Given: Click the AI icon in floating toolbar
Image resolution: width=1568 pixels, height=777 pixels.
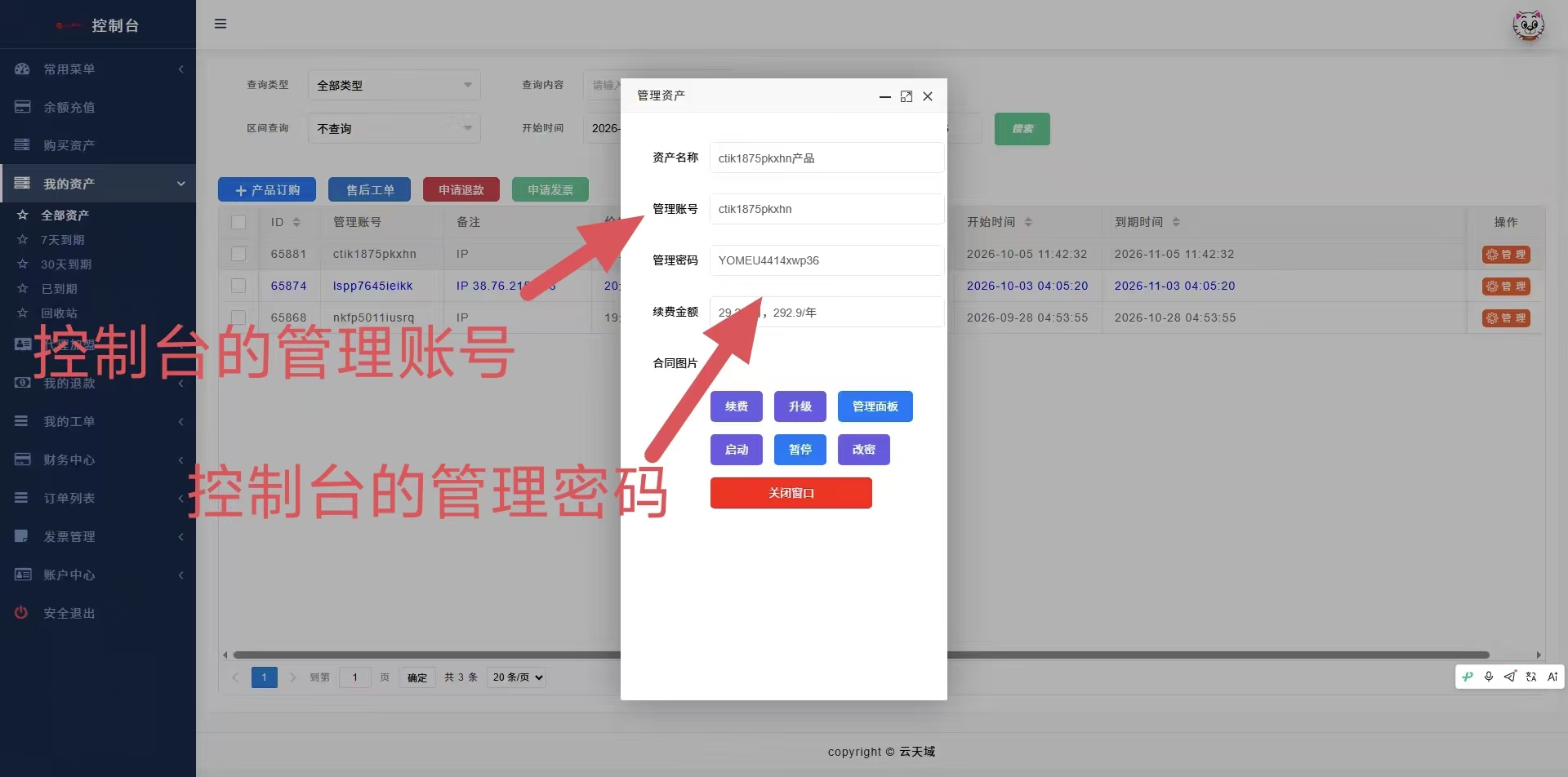Looking at the screenshot, I should [x=1552, y=677].
